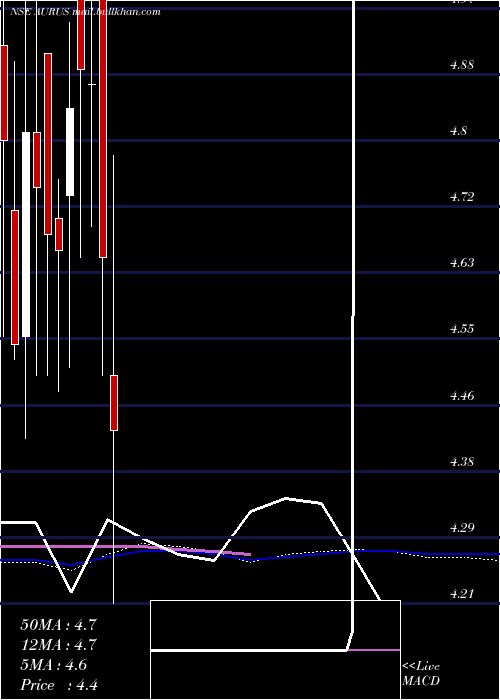This screenshot has width=500, height=700.
Task: Click the 50MA : 4.7 reading
Action: point(58,625)
